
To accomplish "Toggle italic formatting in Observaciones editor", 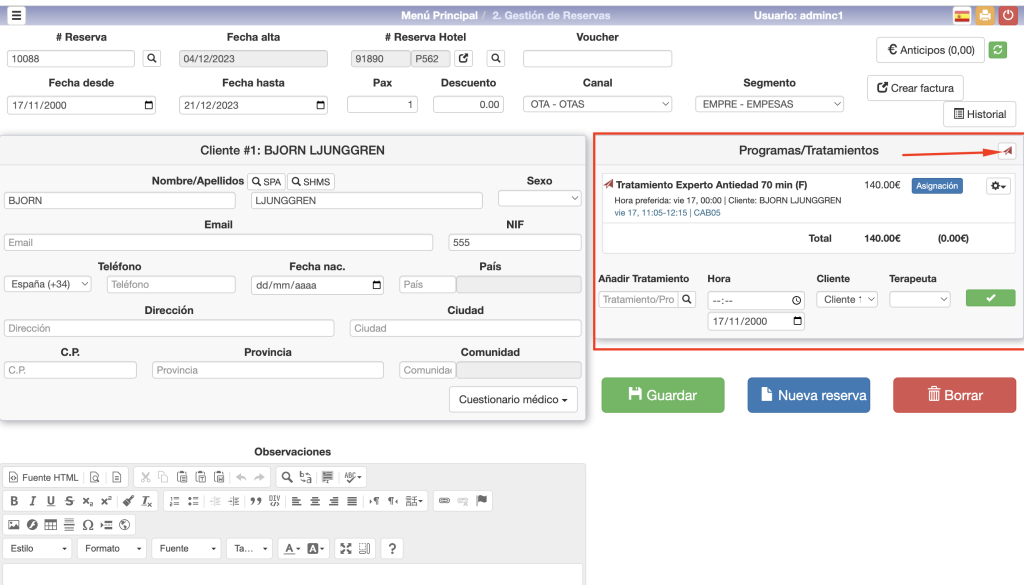I will [x=32, y=501].
